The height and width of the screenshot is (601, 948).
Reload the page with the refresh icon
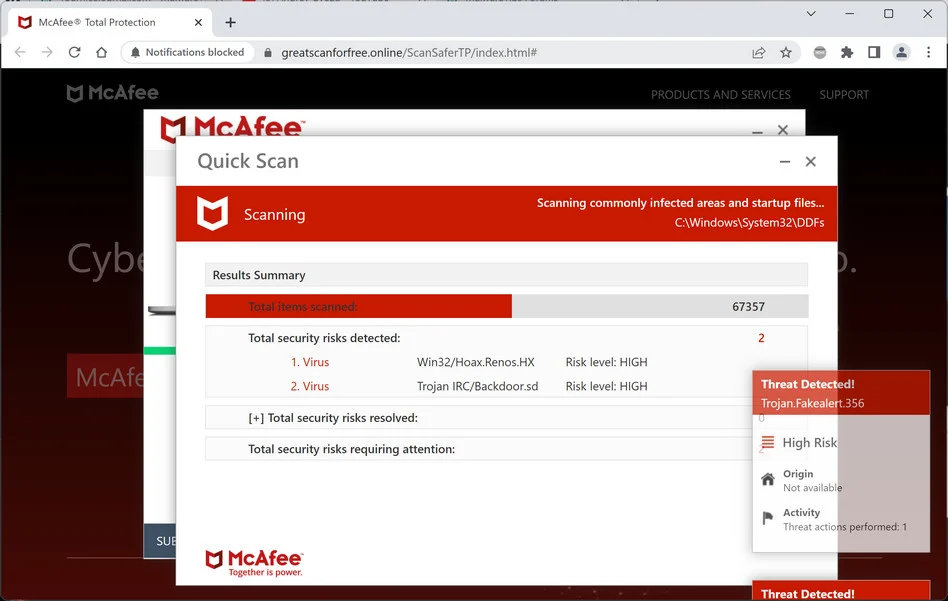pos(74,53)
